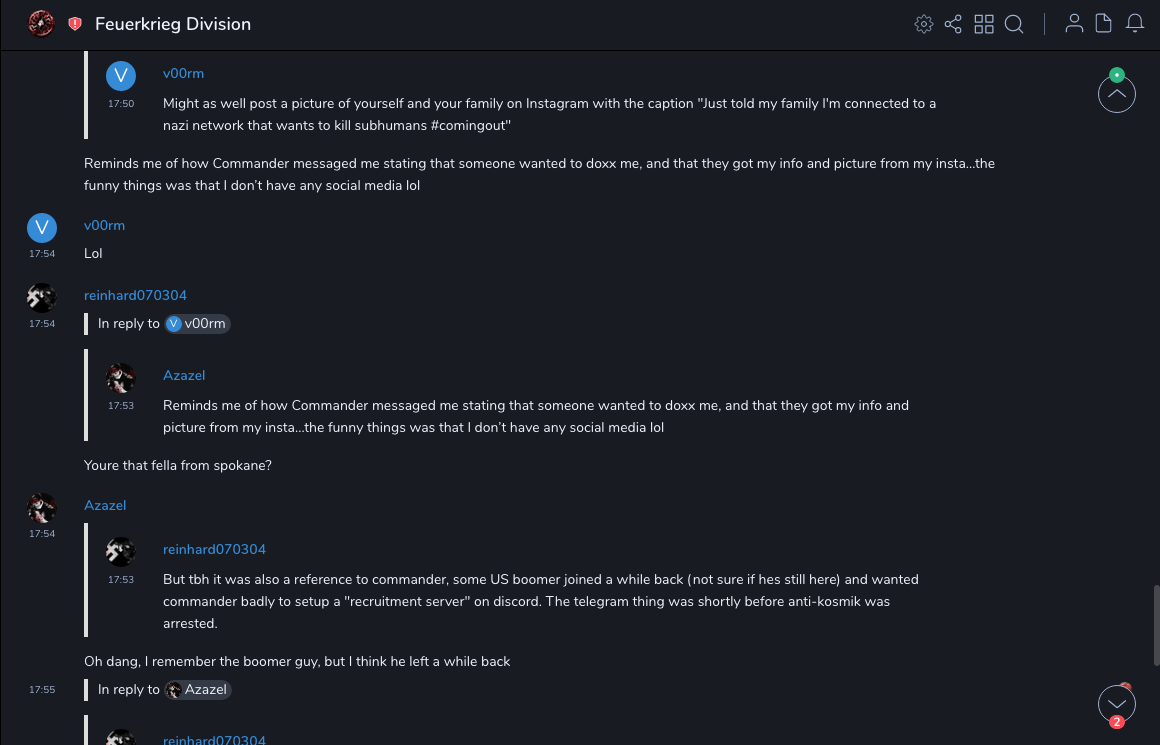Image resolution: width=1160 pixels, height=745 pixels.
Task: Click the room title in the header
Action: click(173, 24)
